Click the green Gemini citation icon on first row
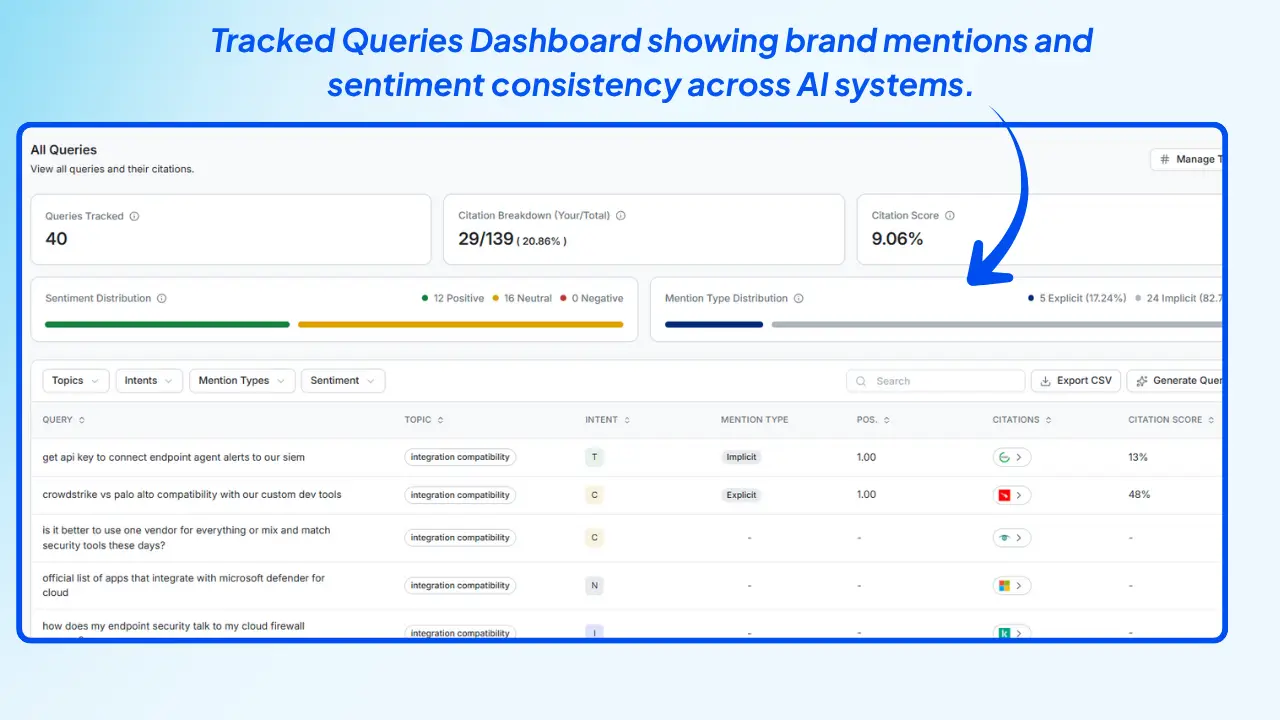The image size is (1280, 720). click(x=1005, y=457)
